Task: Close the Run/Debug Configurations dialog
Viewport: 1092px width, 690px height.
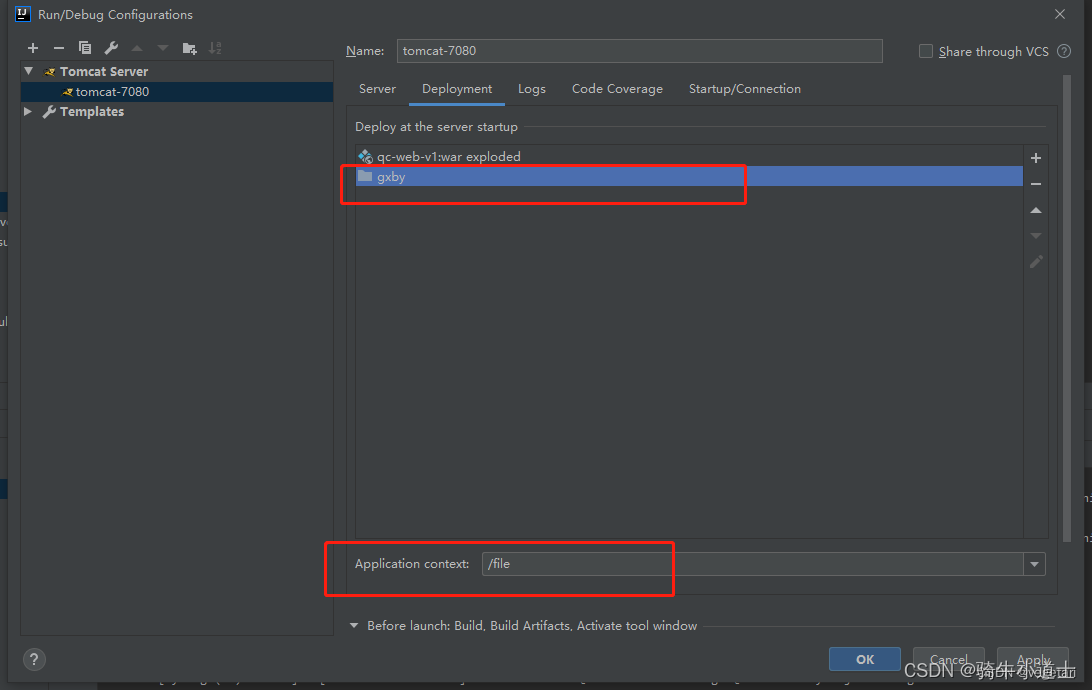Action: tap(1059, 14)
